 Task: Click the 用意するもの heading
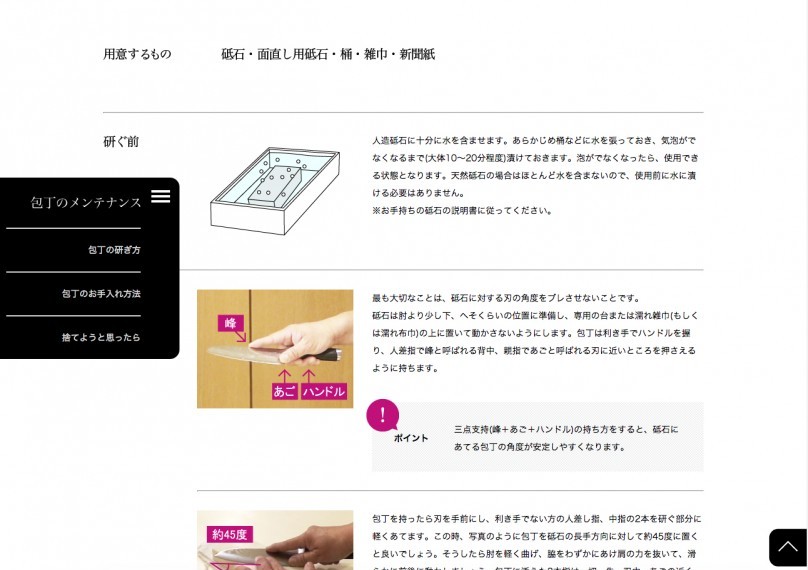[x=137, y=54]
